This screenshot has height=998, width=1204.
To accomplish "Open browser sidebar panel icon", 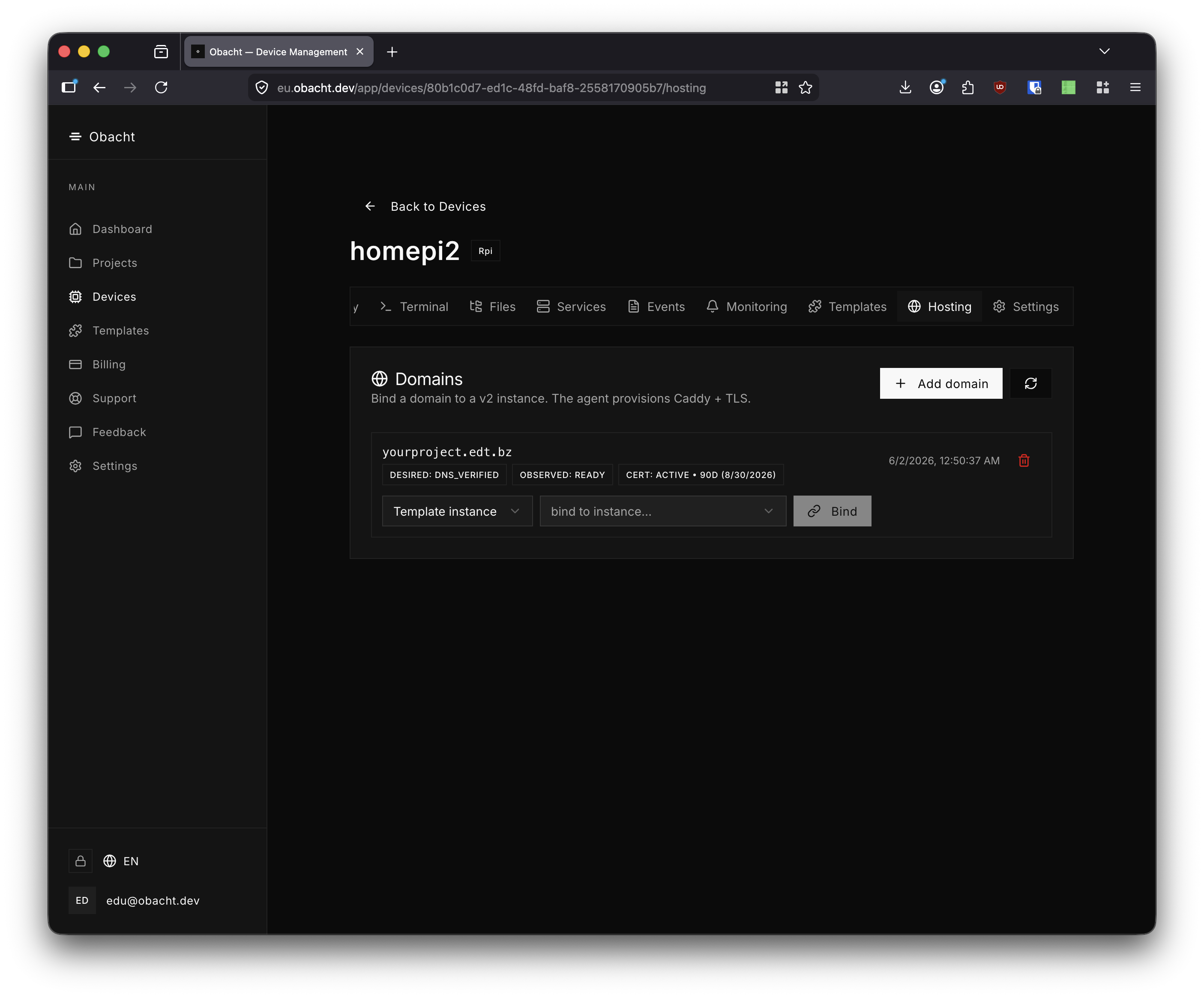I will [x=69, y=87].
